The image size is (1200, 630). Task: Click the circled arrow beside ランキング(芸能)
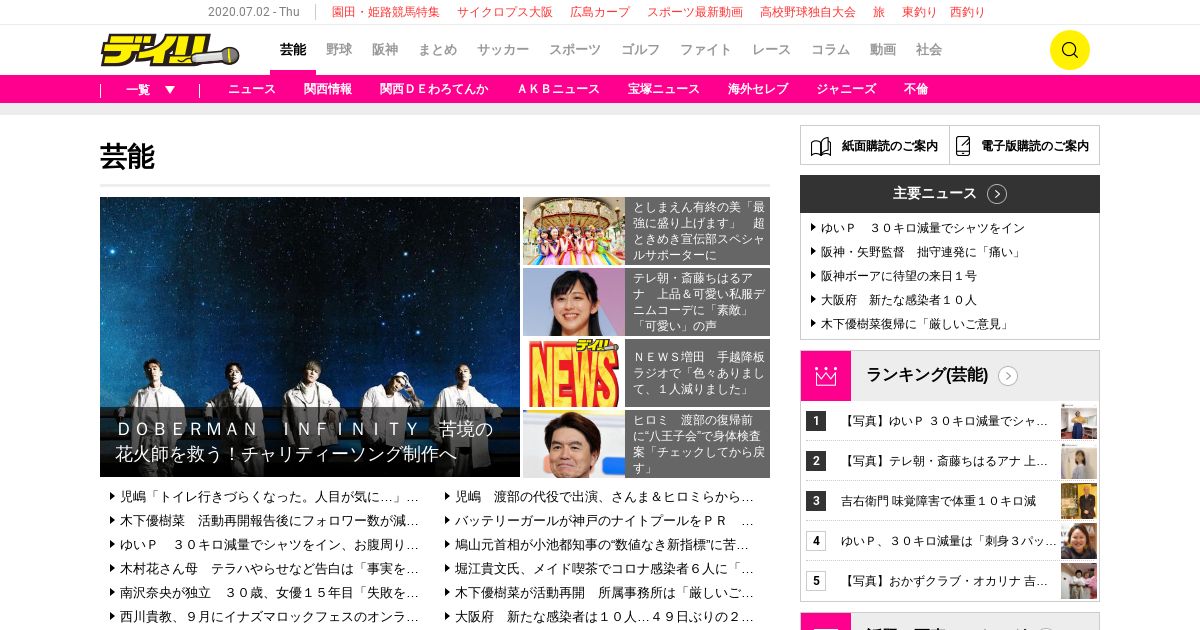tap(1008, 376)
